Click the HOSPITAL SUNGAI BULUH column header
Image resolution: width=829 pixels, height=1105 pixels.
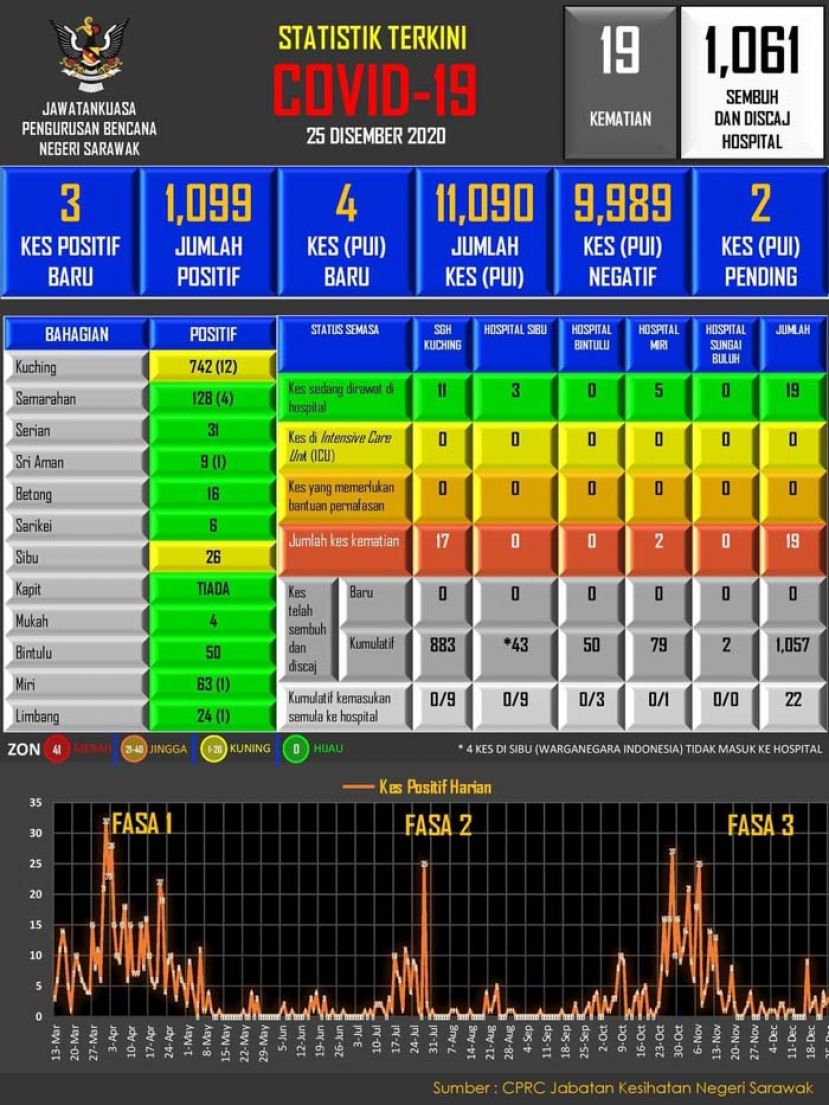pos(725,345)
